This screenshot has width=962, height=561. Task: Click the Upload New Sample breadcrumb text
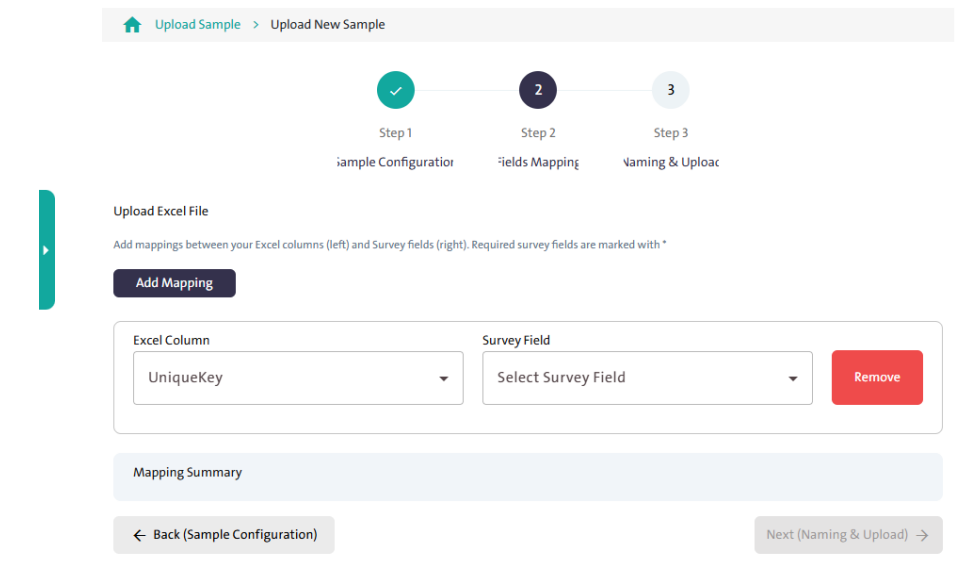click(327, 25)
